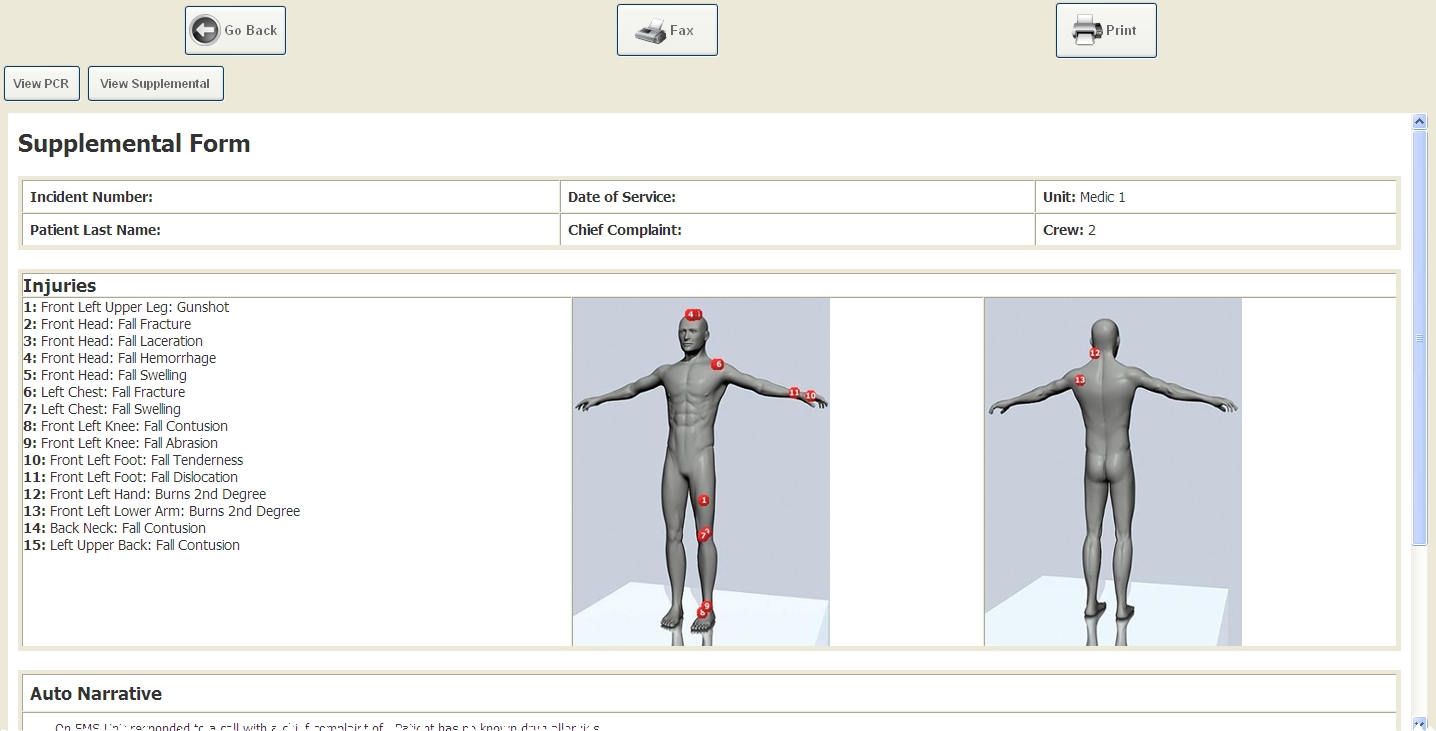1436x731 pixels.
Task: Click the "1: Front Left Upper Leg: Gunshot" entry
Action: pyautogui.click(x=126, y=307)
